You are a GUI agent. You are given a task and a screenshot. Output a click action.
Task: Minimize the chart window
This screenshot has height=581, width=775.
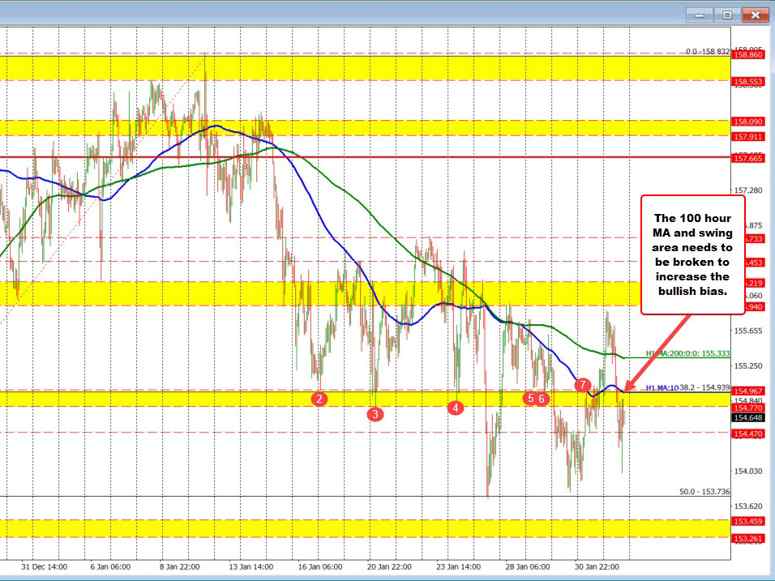click(700, 15)
